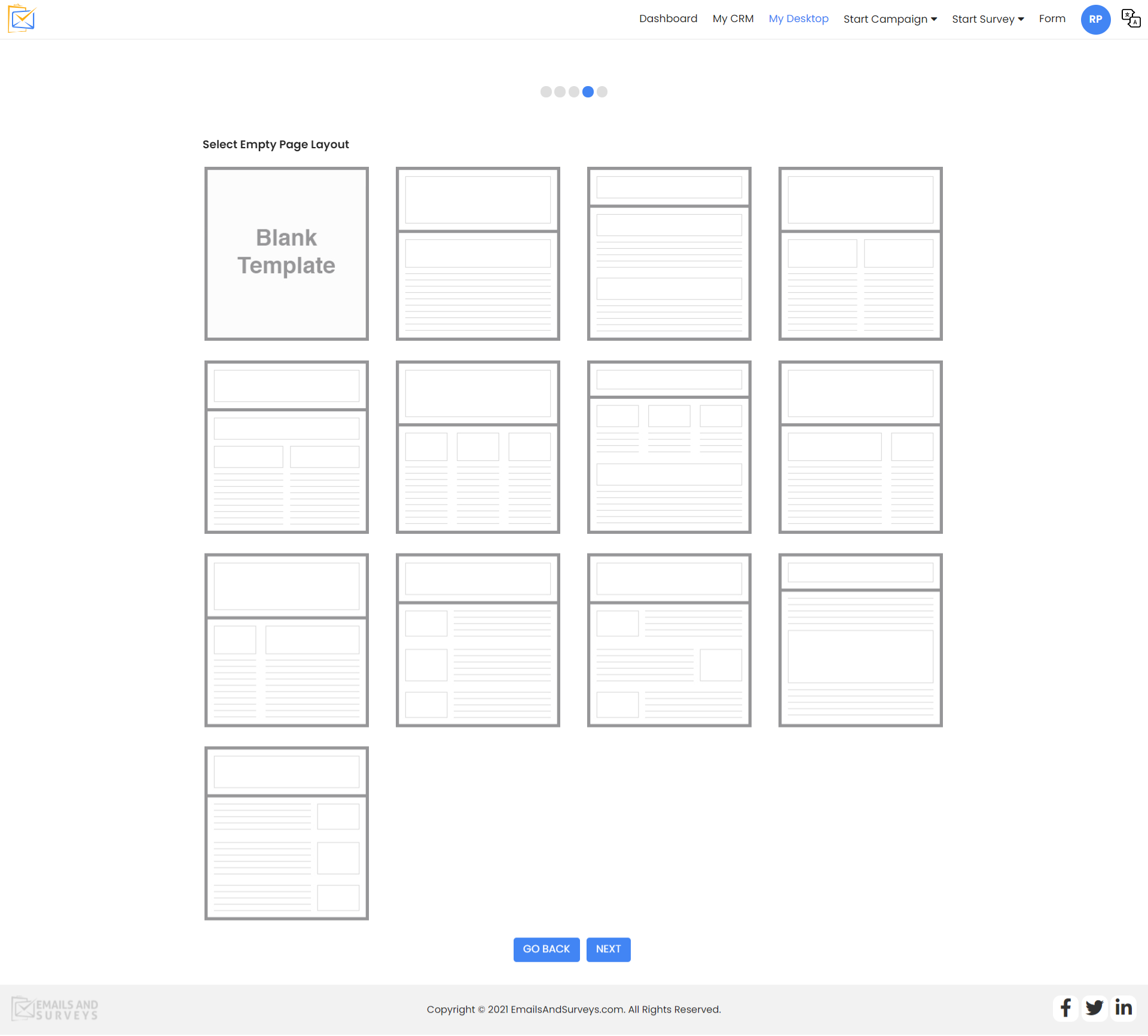
Task: Pick layout with right-side image column at bottom
Action: point(286,833)
